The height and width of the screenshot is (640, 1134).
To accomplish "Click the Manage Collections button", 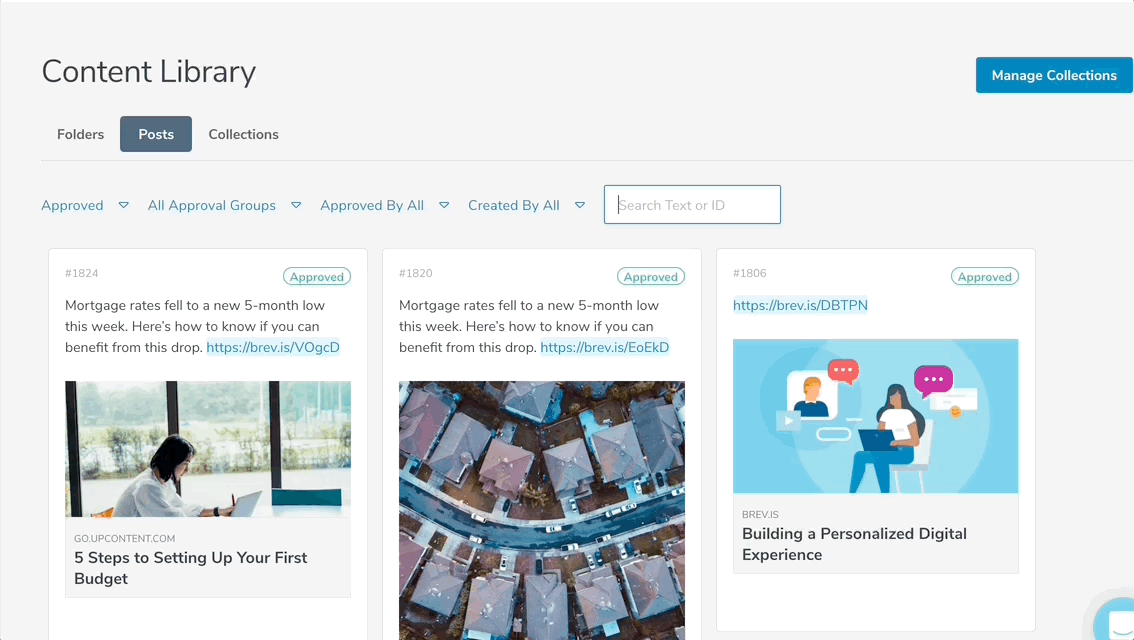I will click(x=1054, y=75).
